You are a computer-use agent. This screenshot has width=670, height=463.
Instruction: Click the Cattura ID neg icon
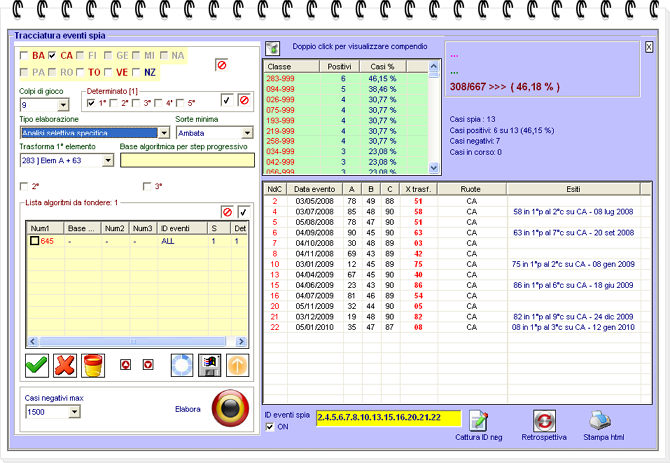(x=479, y=421)
